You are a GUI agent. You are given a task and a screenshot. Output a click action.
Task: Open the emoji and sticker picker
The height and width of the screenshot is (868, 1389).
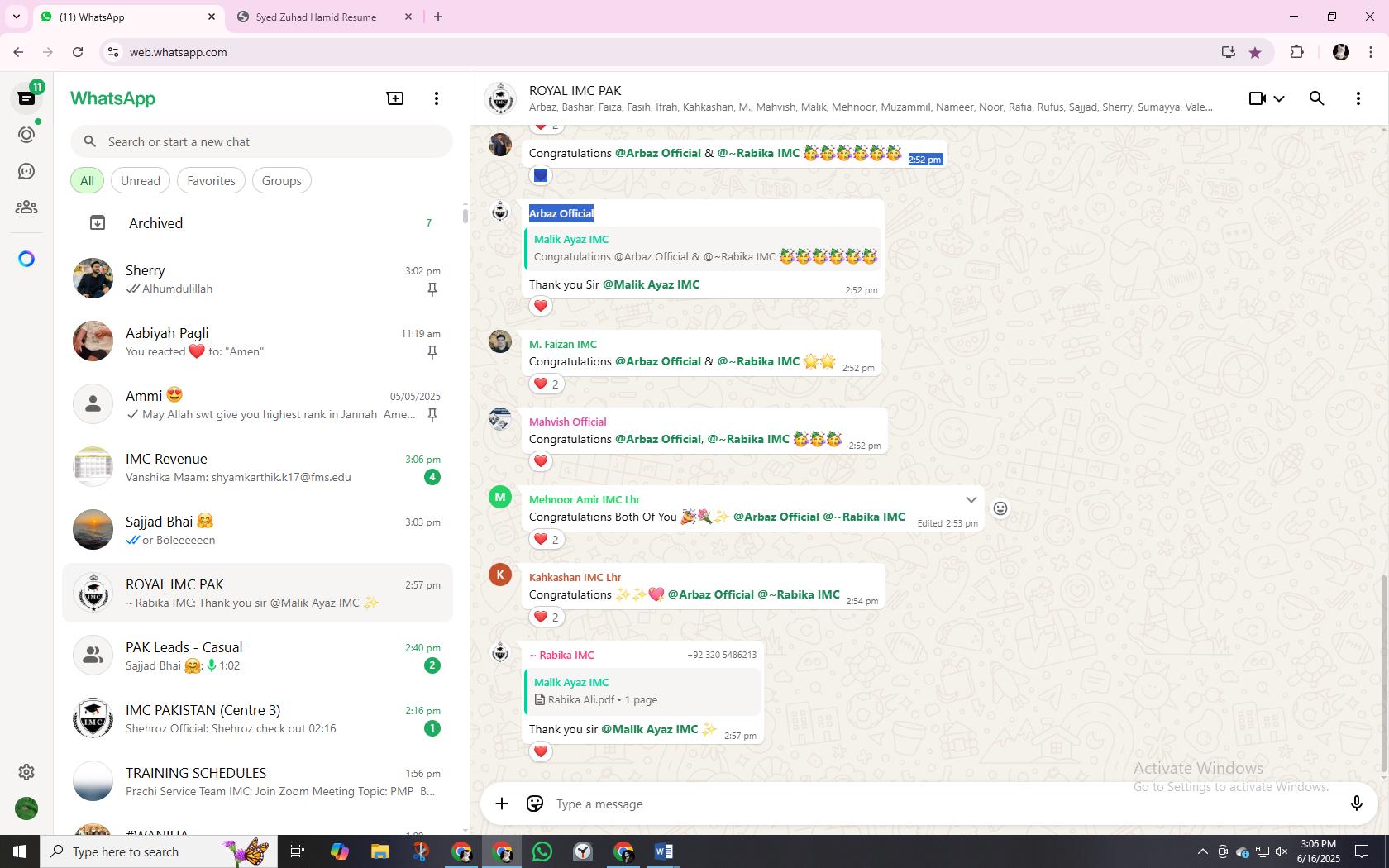535,804
